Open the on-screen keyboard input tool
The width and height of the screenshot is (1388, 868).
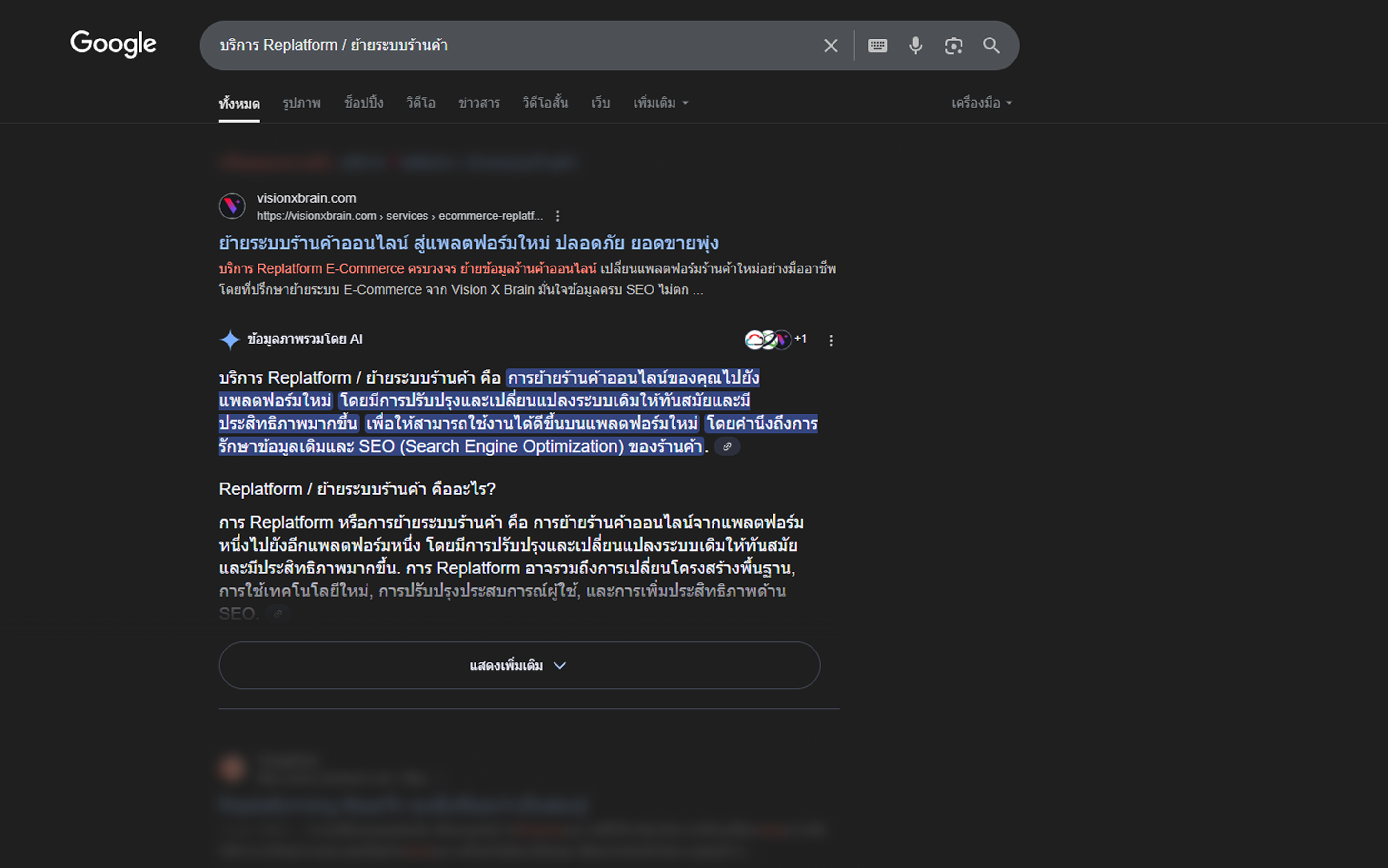[877, 45]
